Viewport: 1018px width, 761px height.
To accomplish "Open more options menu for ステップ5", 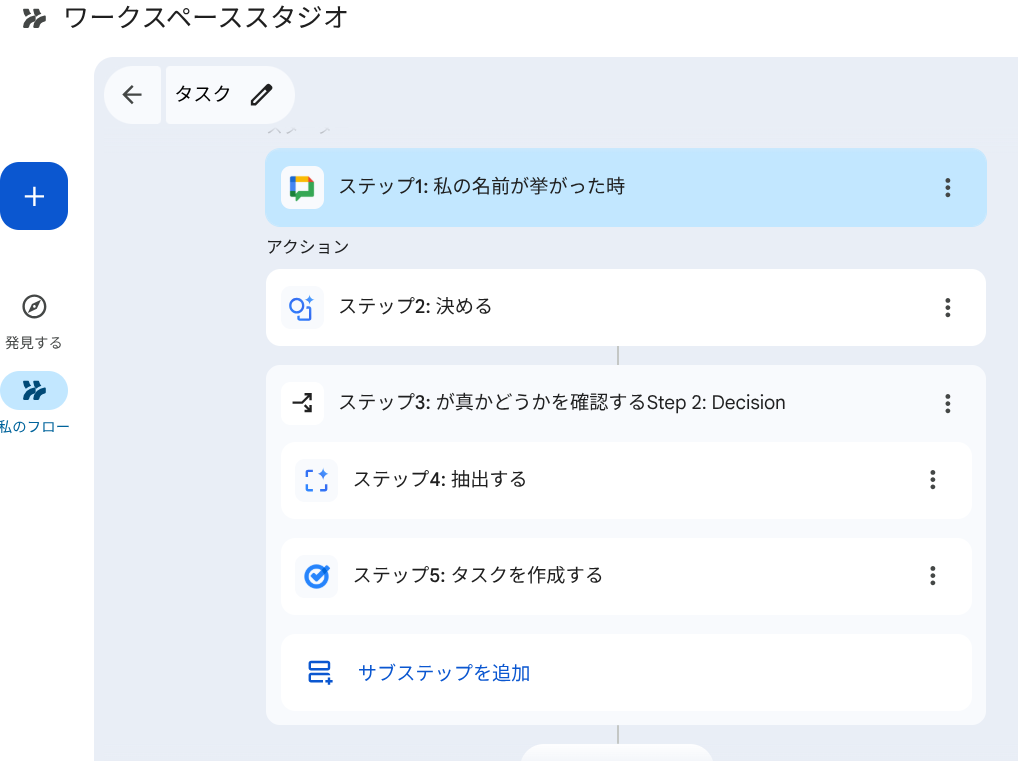I will pyautogui.click(x=932, y=576).
